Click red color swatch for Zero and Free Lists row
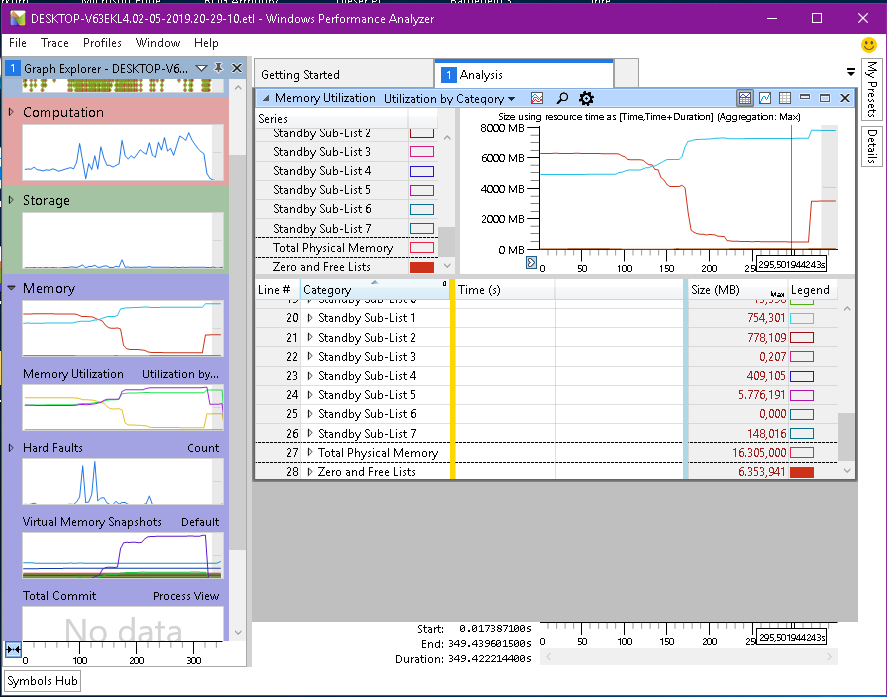Screen dimensions: 887x697 pyautogui.click(x=801, y=472)
